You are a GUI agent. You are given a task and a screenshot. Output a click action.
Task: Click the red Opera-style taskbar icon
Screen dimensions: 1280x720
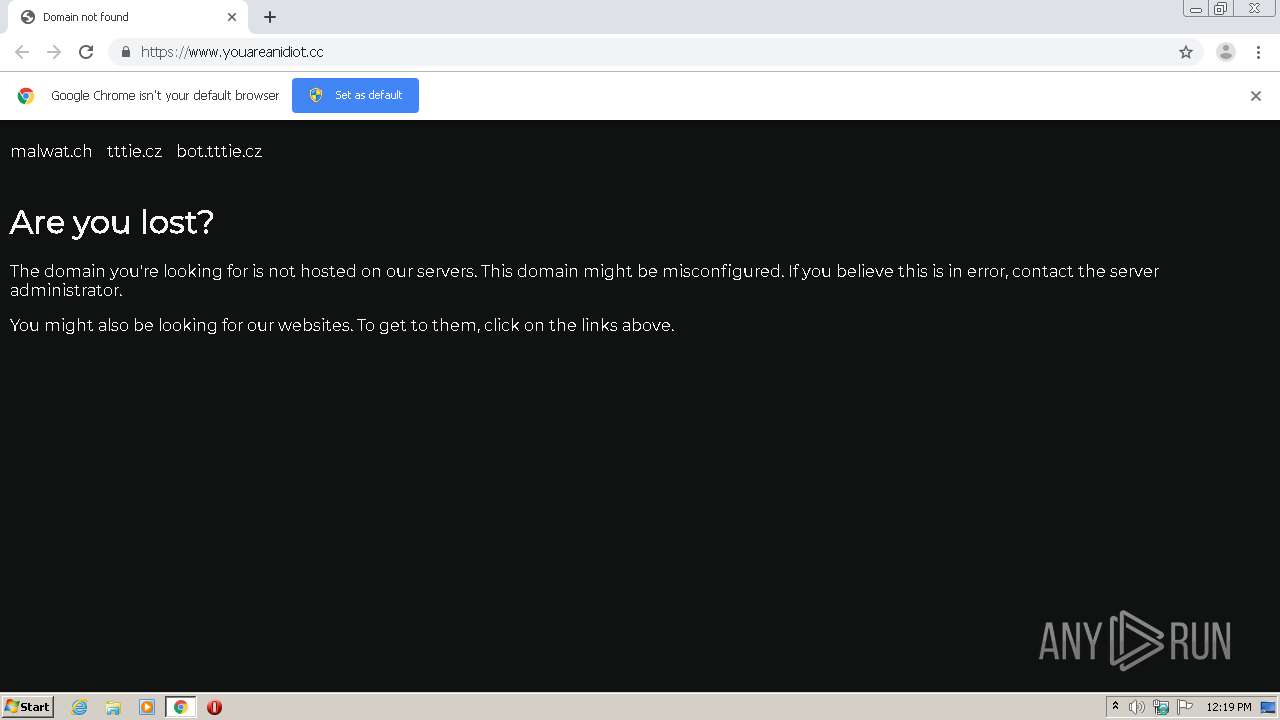pyautogui.click(x=214, y=707)
